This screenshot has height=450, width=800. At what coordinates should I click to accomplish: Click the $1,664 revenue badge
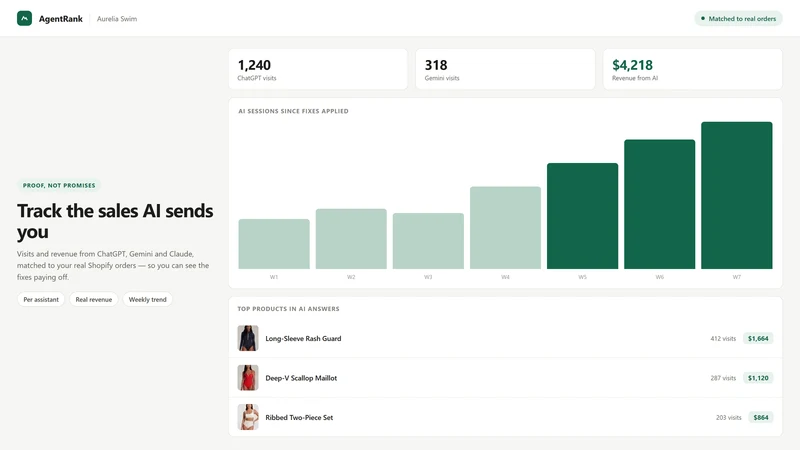coord(758,338)
